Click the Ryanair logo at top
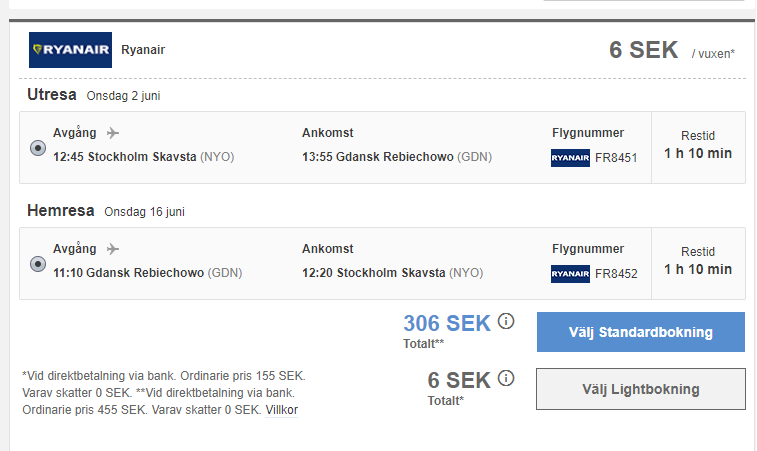 click(70, 50)
